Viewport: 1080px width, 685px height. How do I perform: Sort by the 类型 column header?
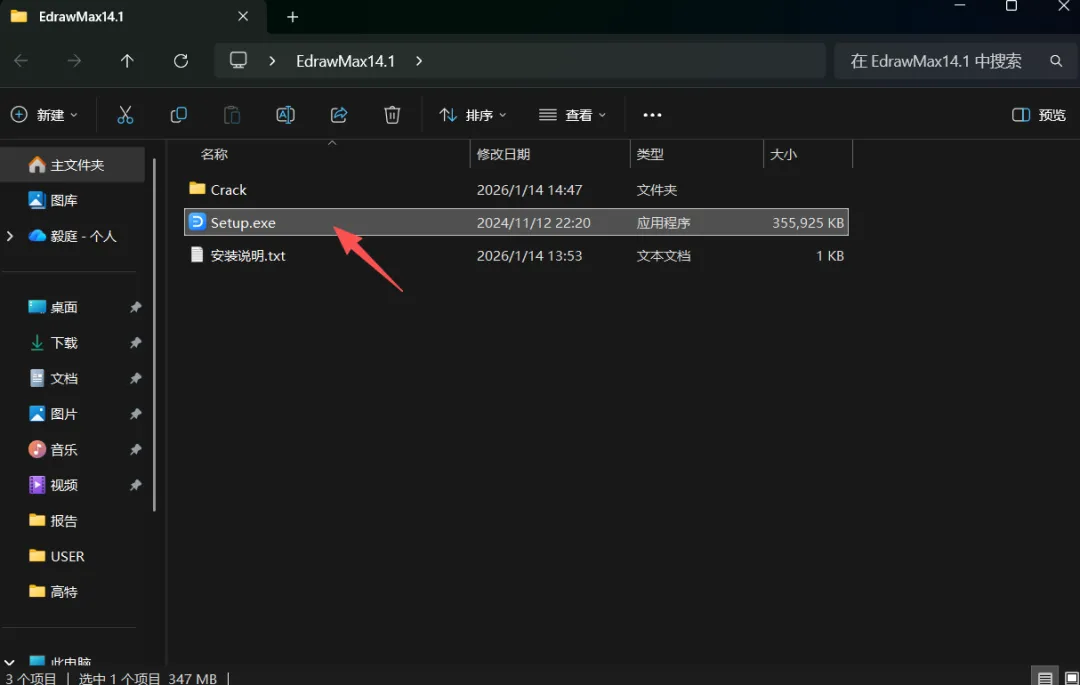[650, 154]
